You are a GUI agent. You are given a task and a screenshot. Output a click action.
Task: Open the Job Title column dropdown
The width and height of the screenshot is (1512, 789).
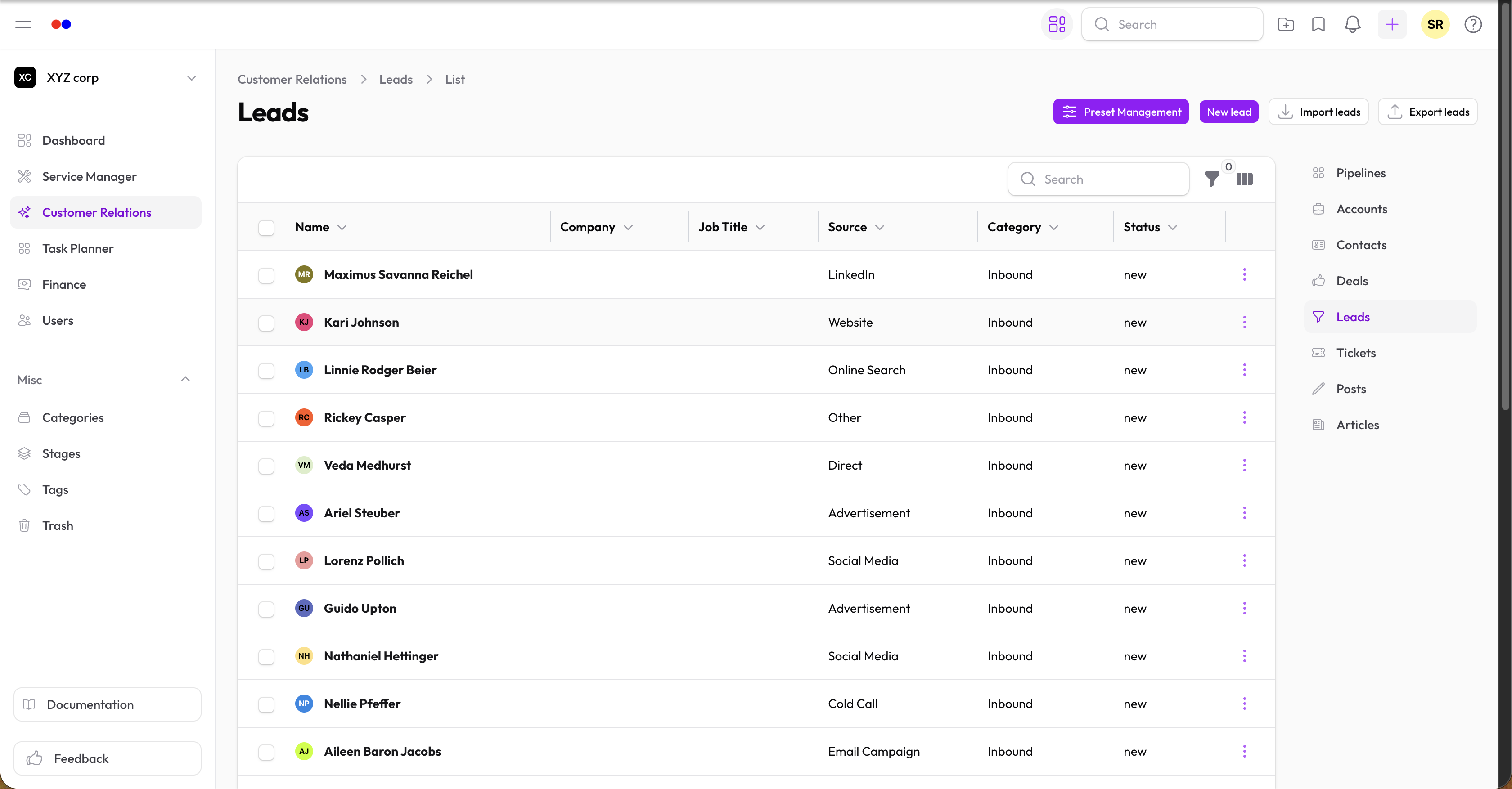tap(760, 228)
